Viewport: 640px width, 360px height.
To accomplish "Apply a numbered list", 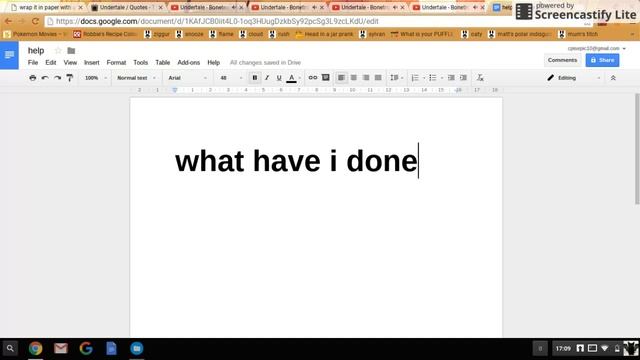I will tap(415, 78).
